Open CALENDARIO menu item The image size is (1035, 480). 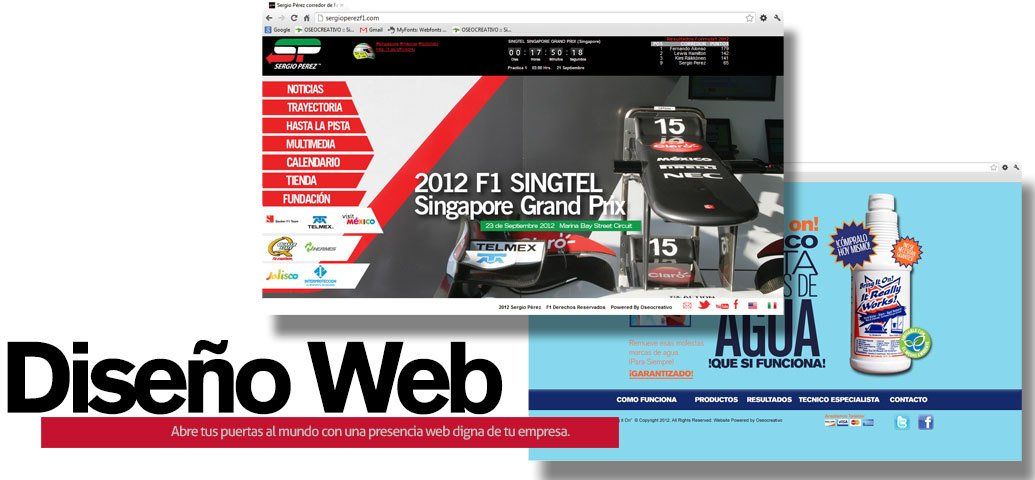point(313,162)
